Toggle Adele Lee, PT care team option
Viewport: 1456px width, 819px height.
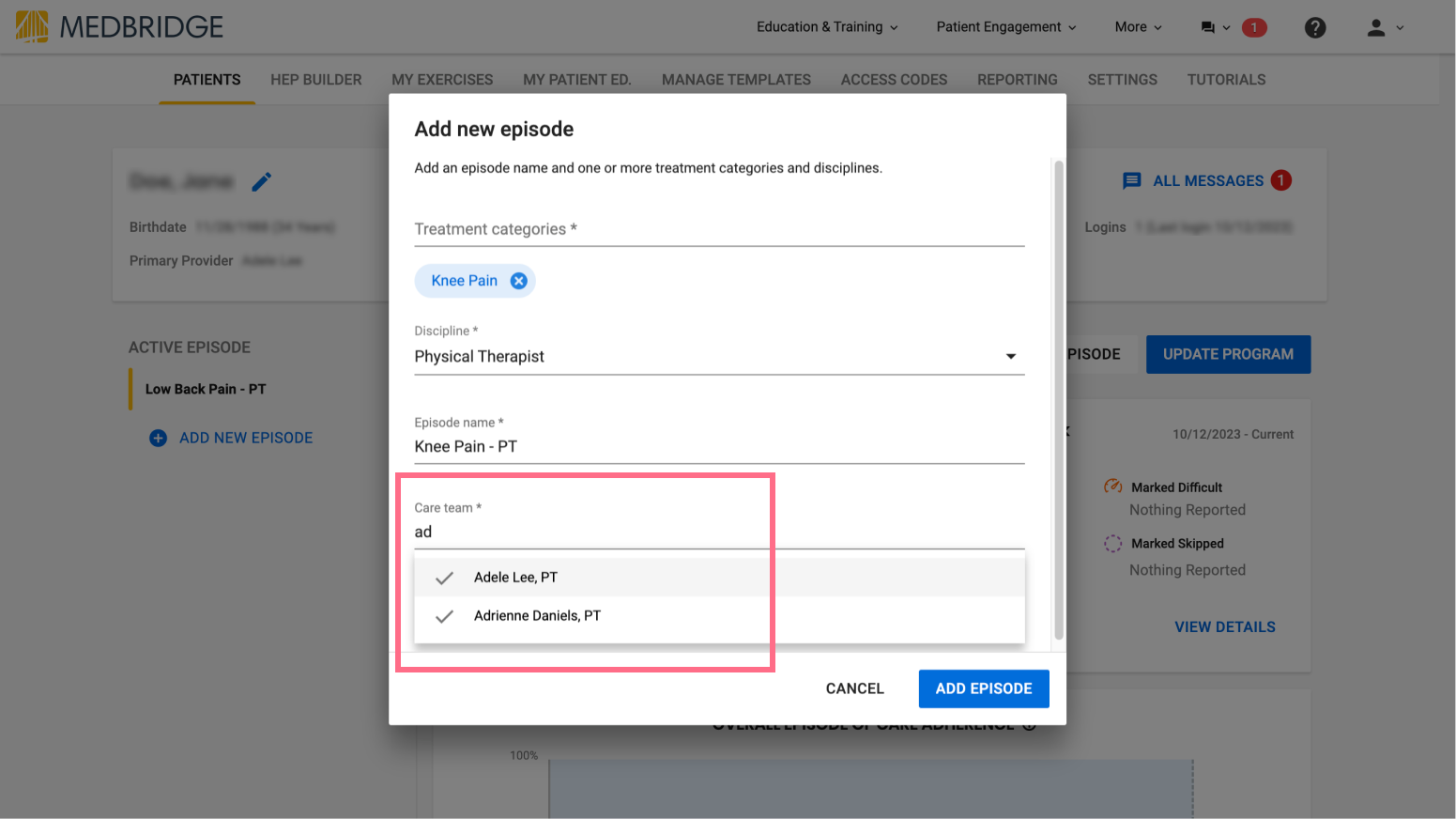click(x=719, y=578)
